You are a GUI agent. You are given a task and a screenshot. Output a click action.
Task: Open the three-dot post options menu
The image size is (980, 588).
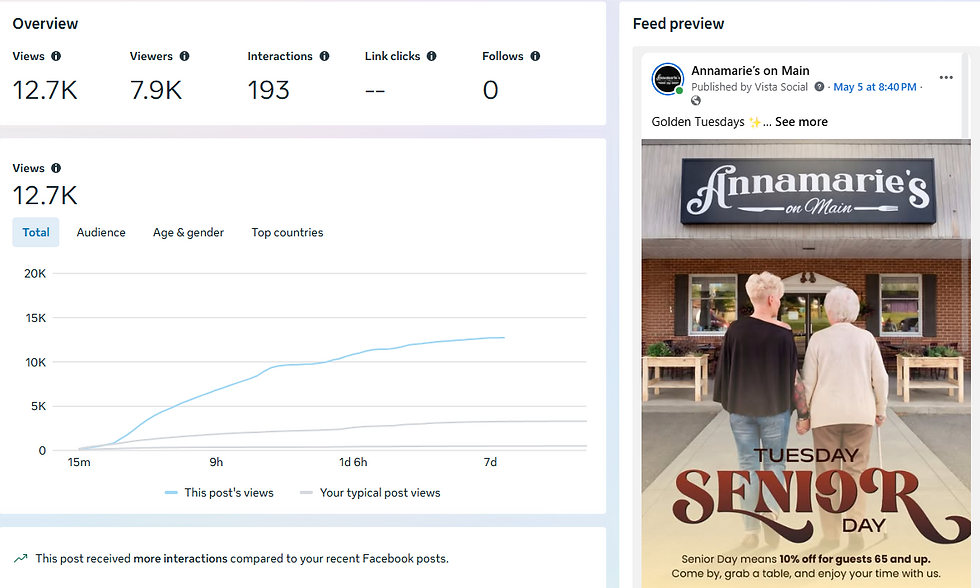(x=946, y=77)
